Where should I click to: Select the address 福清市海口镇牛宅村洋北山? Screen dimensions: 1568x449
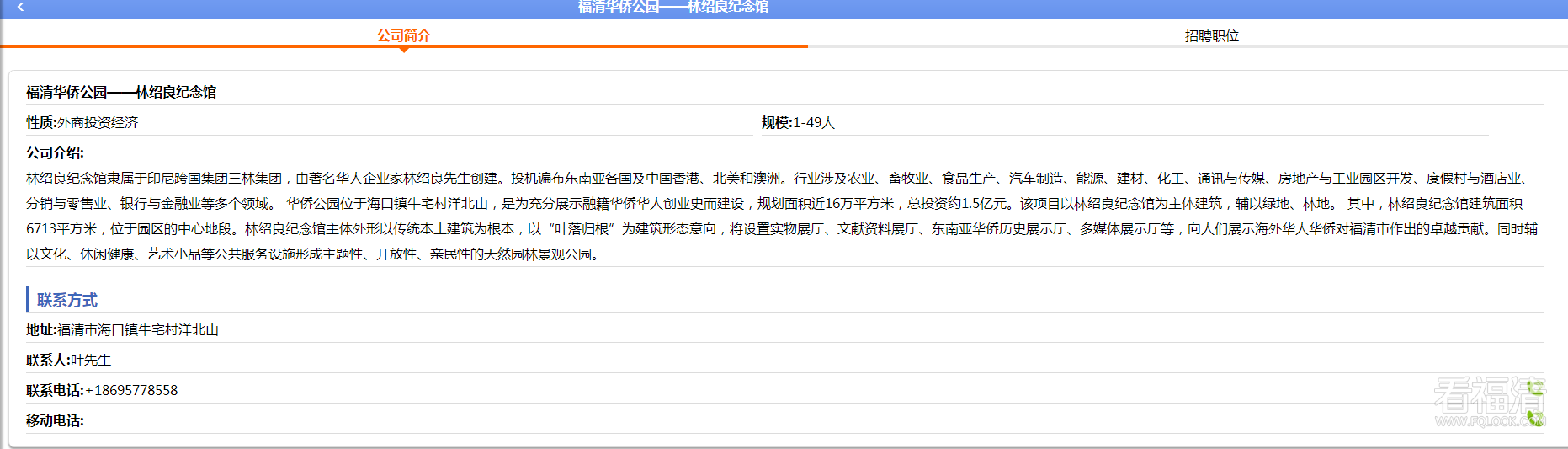pyautogui.click(x=138, y=329)
